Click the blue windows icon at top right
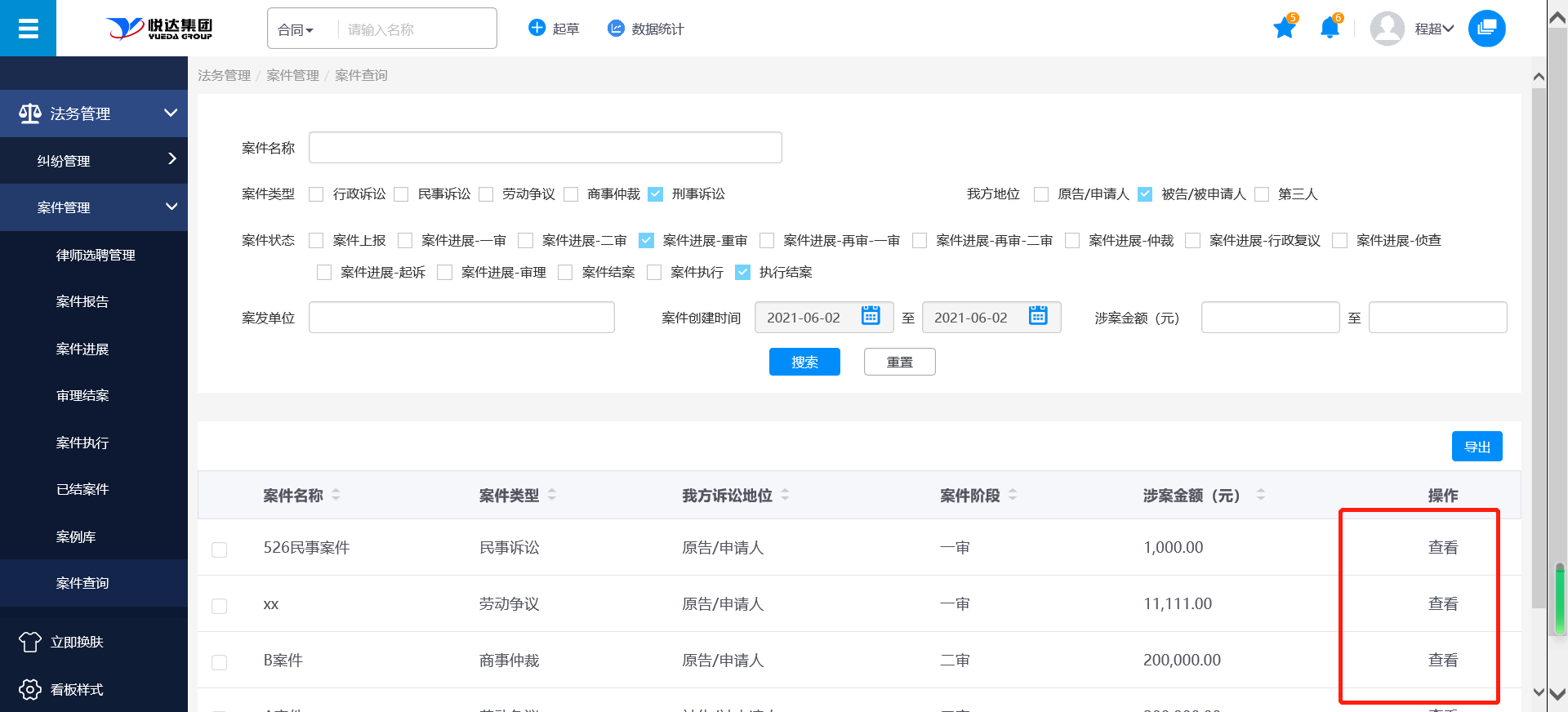The image size is (1568, 712). click(1486, 29)
